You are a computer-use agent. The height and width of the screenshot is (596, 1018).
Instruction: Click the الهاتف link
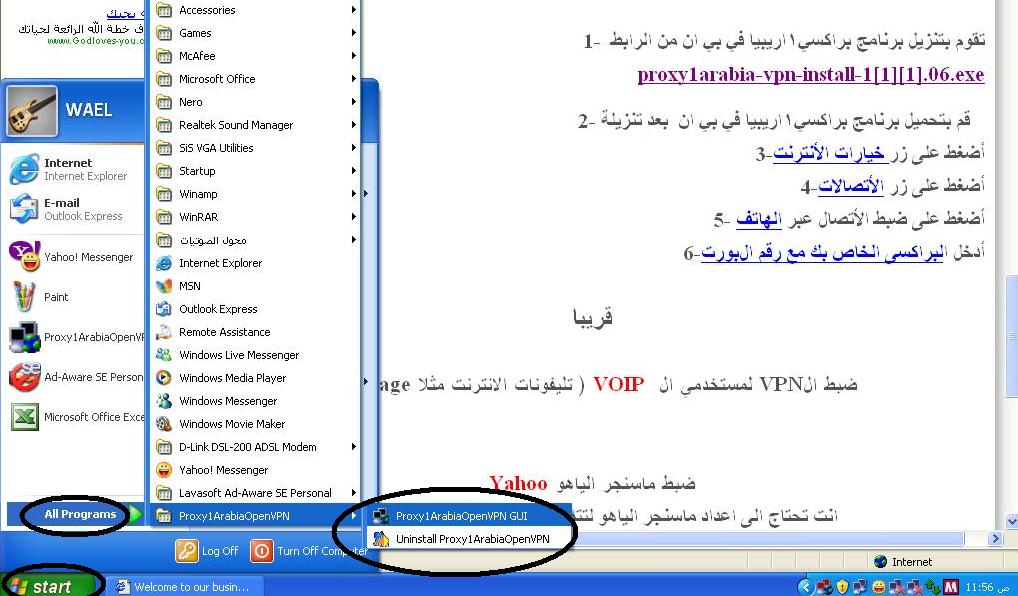pos(759,219)
